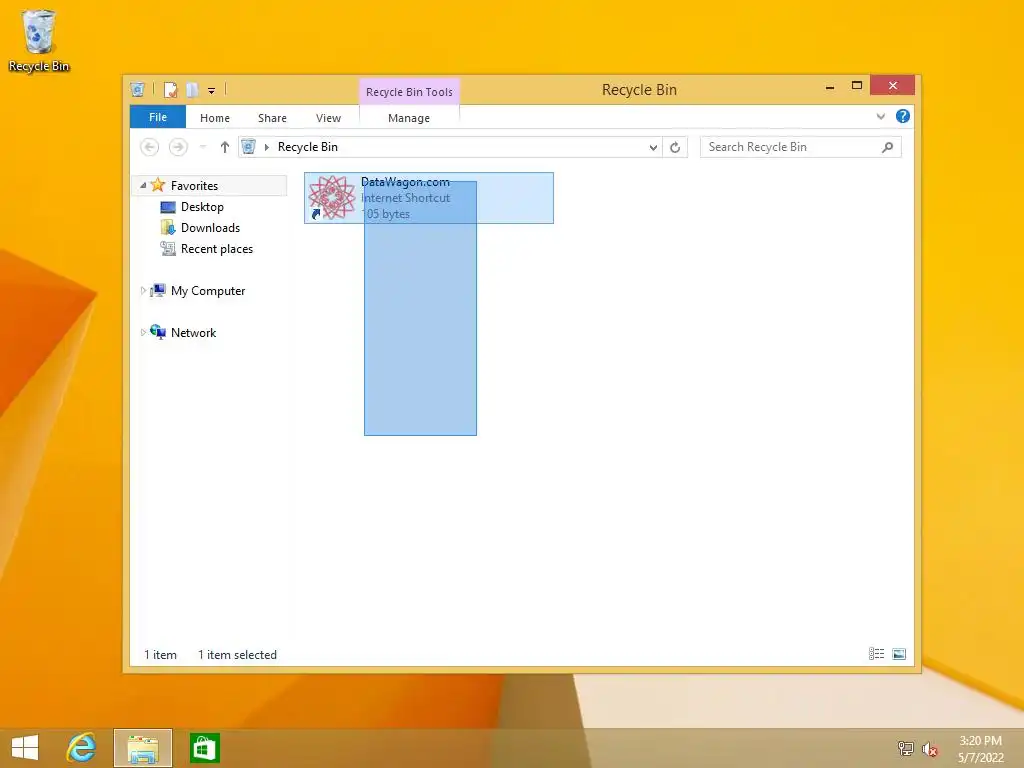1024x768 pixels.
Task: Close the Recycle Bin window
Action: tap(893, 86)
